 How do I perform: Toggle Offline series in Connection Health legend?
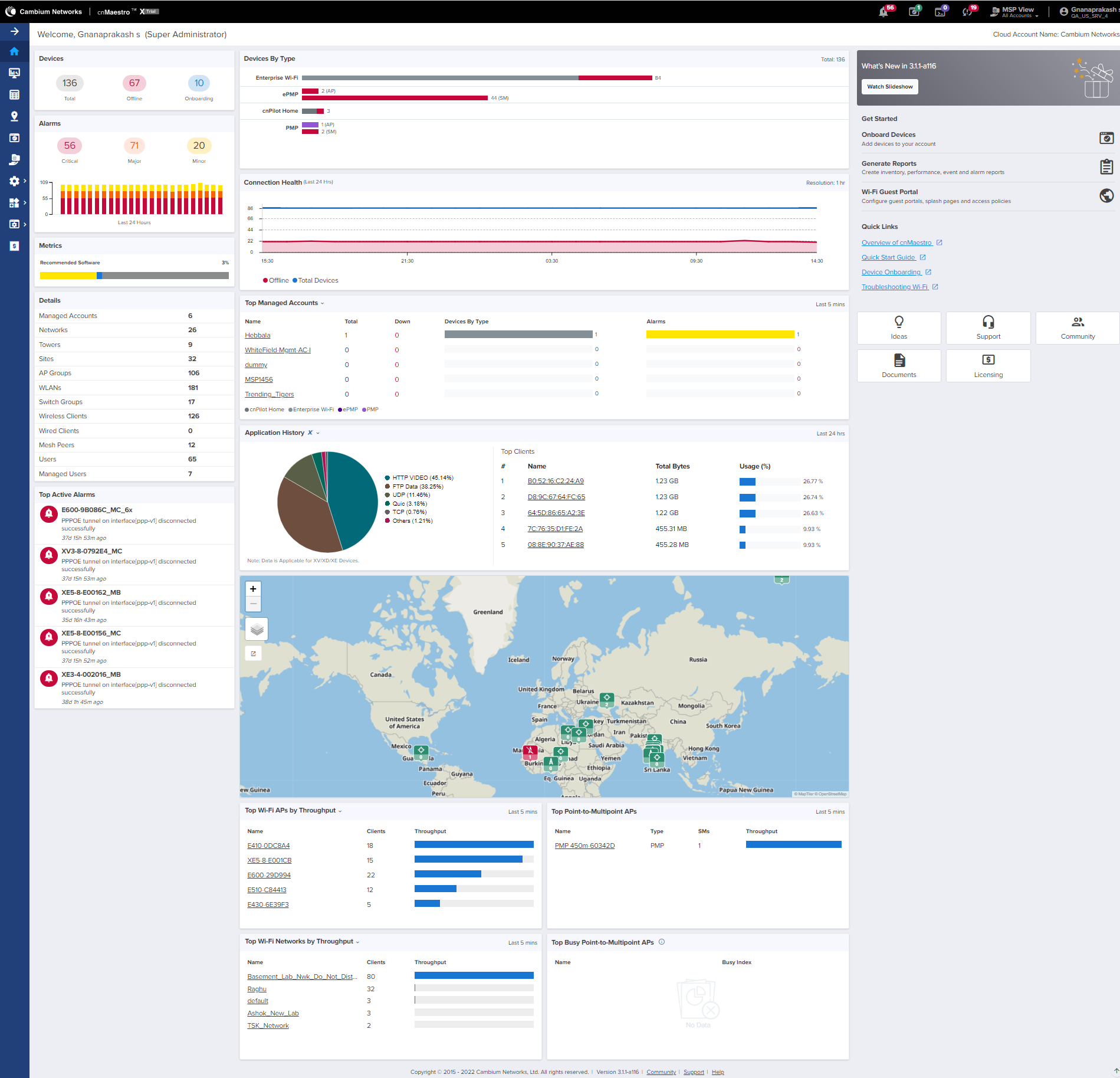(276, 281)
